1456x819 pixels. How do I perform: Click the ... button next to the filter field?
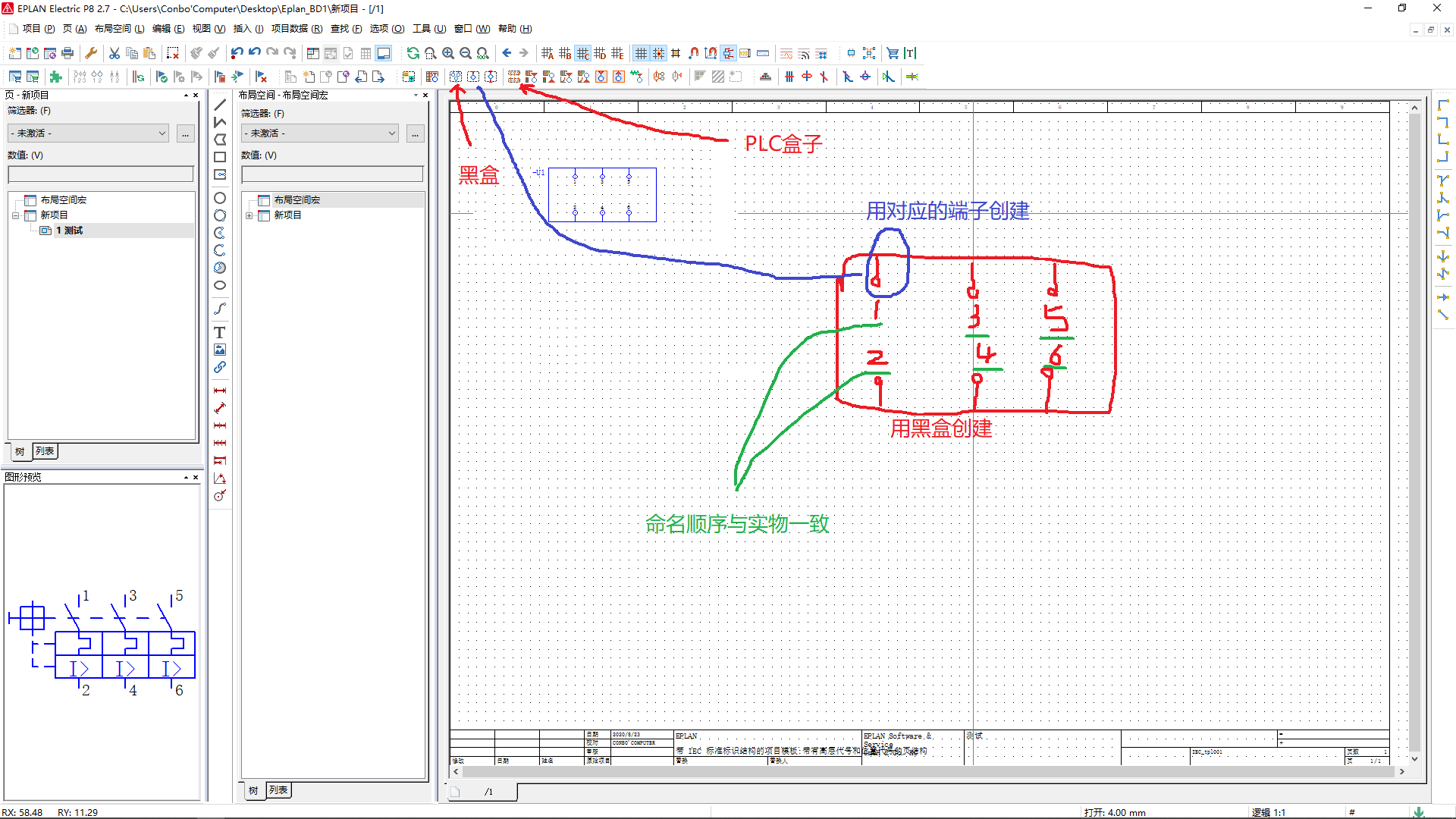[x=185, y=133]
